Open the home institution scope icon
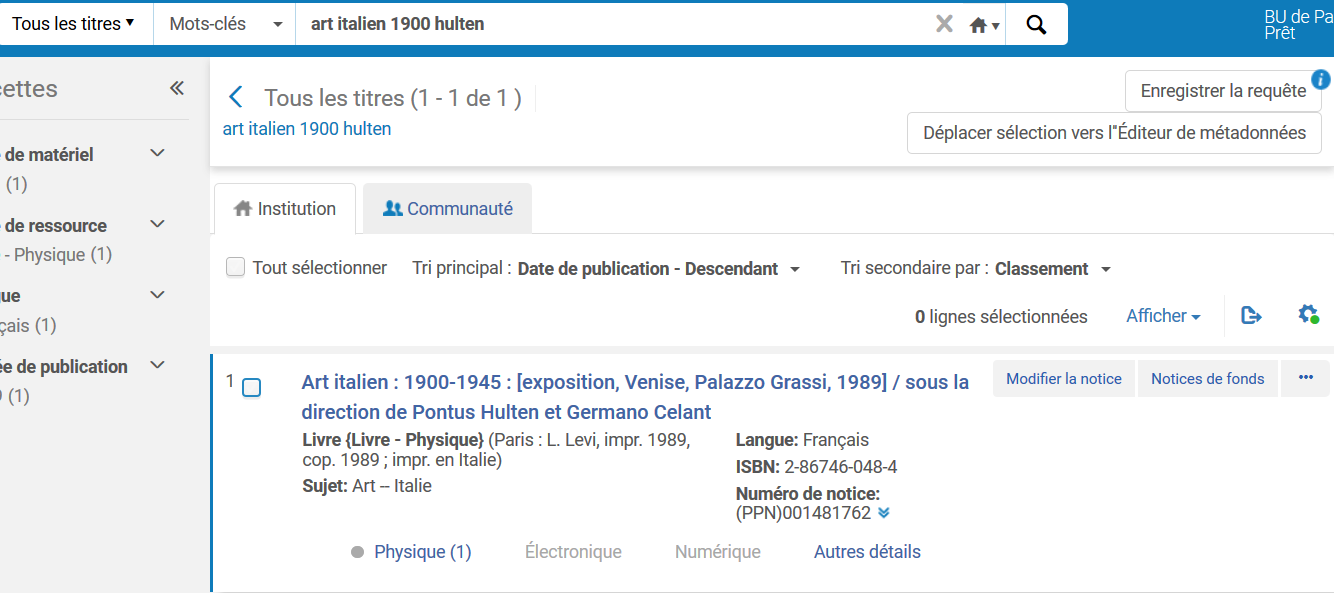The height and width of the screenshot is (593, 1334). pyautogui.click(x=983, y=25)
